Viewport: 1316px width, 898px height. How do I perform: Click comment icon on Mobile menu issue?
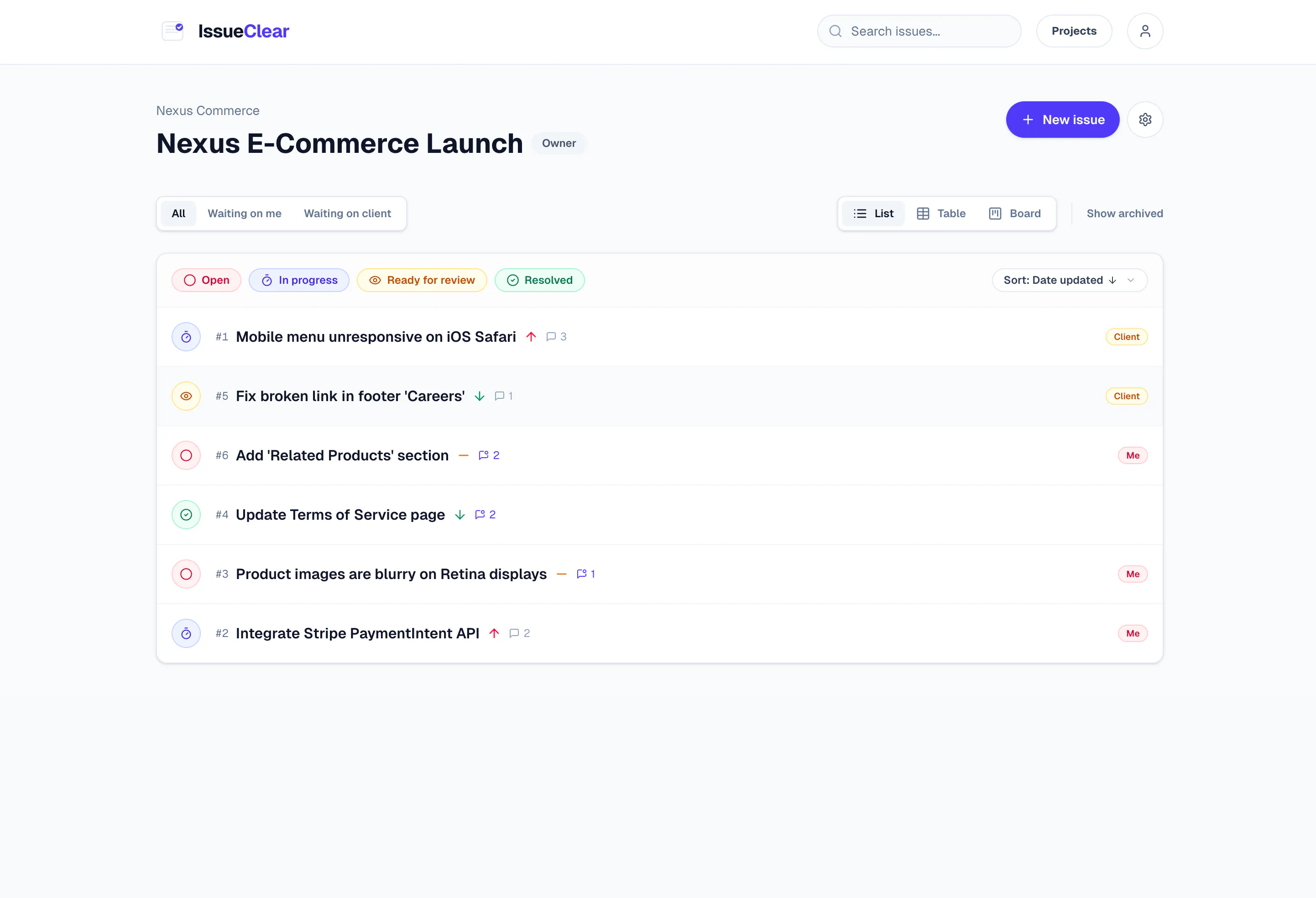550,337
